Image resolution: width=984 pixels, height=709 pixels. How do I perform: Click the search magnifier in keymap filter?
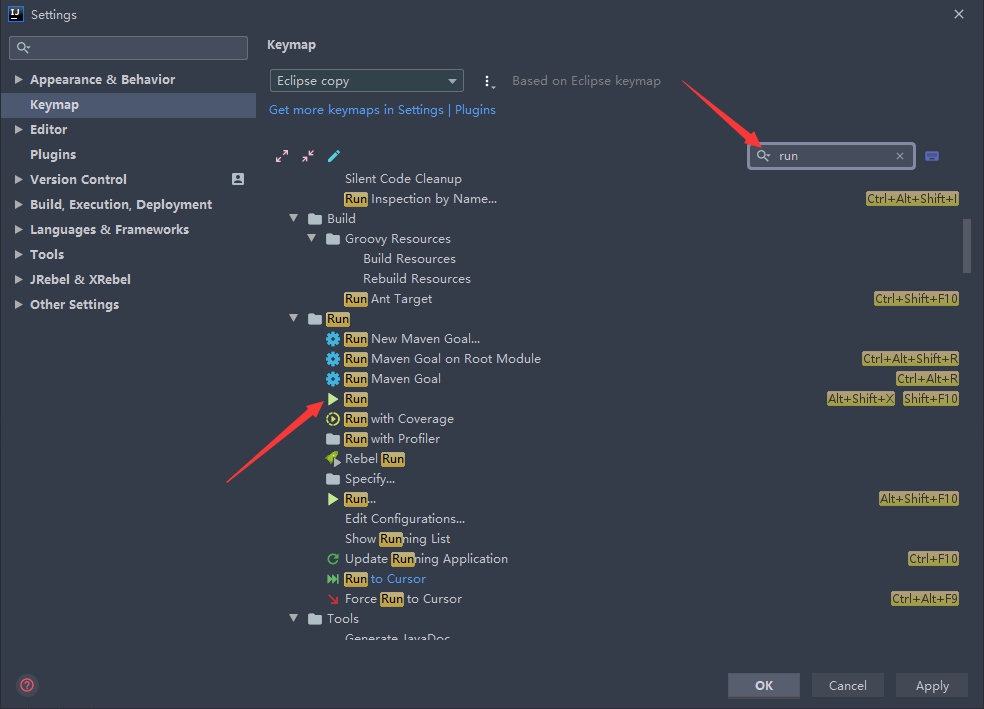coord(763,156)
